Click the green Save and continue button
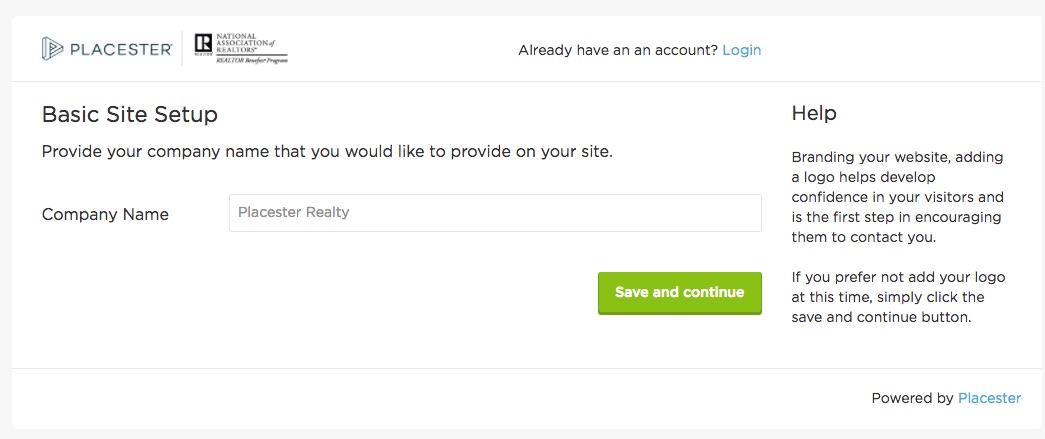Image resolution: width=1045 pixels, height=439 pixels. (679, 293)
